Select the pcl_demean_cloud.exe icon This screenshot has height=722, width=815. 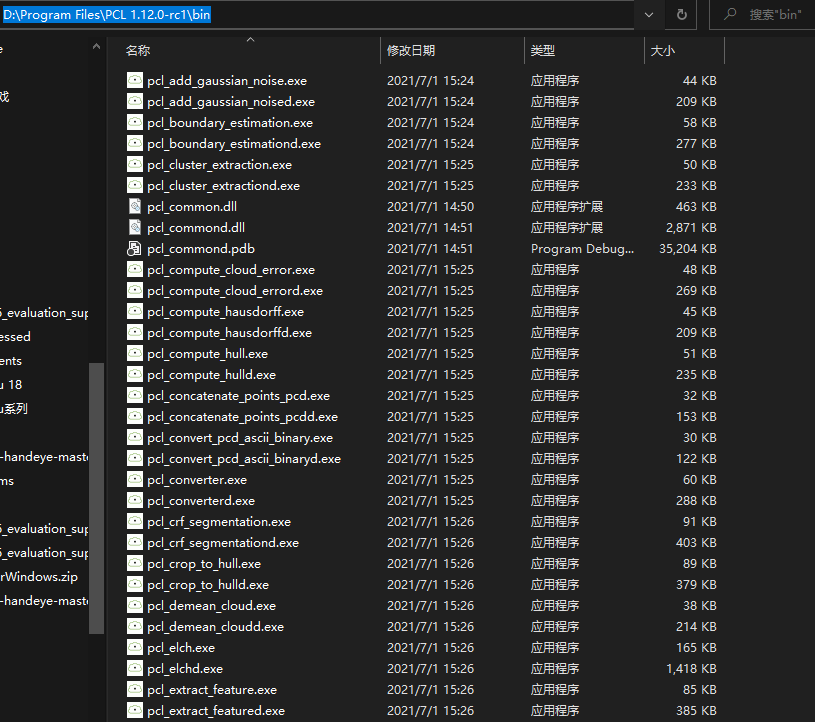pyautogui.click(x=133, y=605)
